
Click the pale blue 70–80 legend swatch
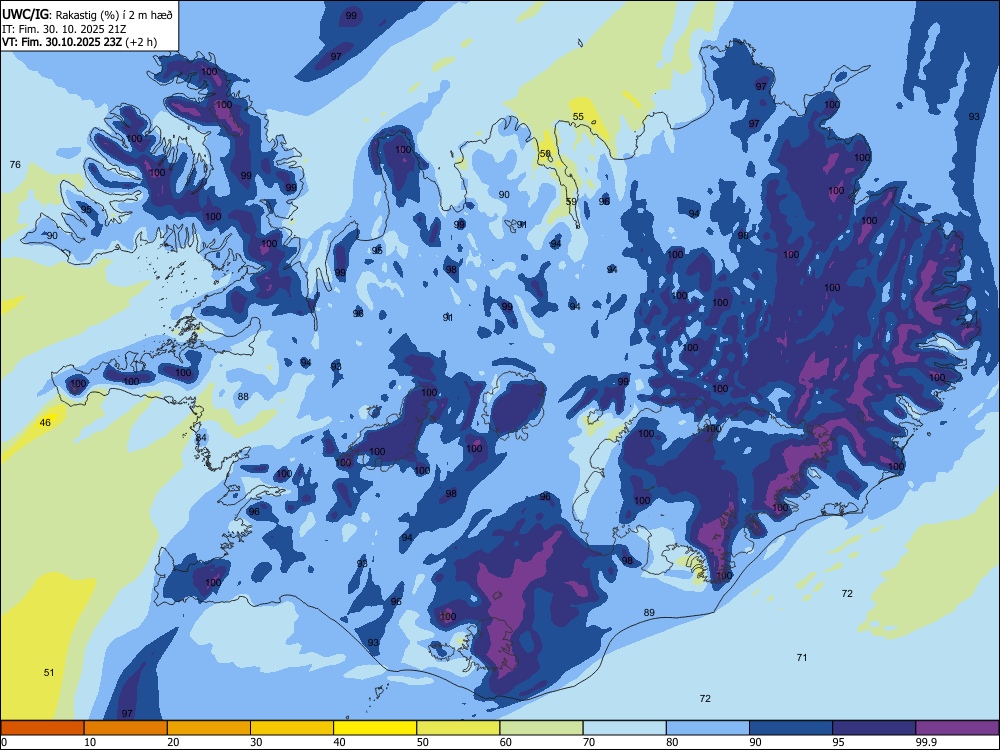625,728
